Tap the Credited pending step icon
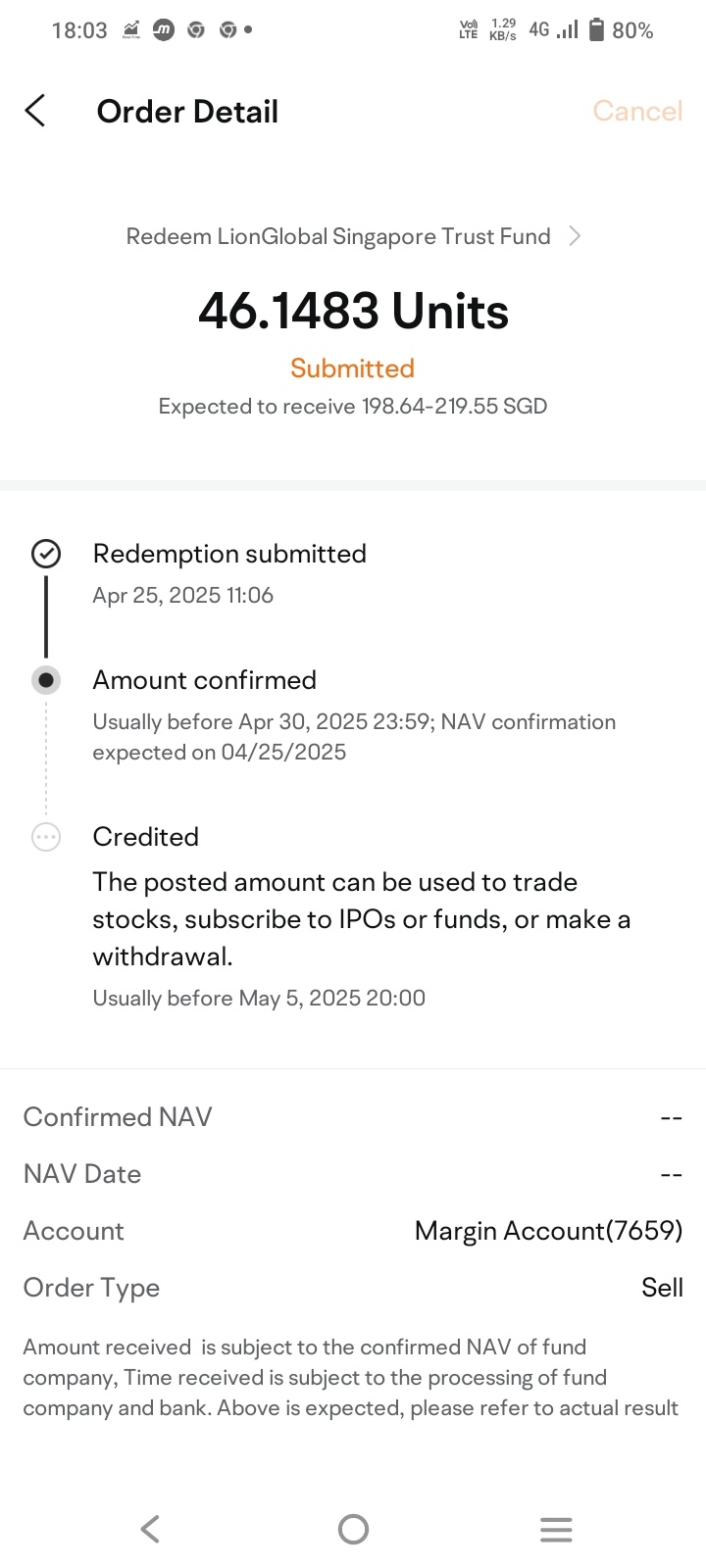The height and width of the screenshot is (1568, 706). pos(46,837)
